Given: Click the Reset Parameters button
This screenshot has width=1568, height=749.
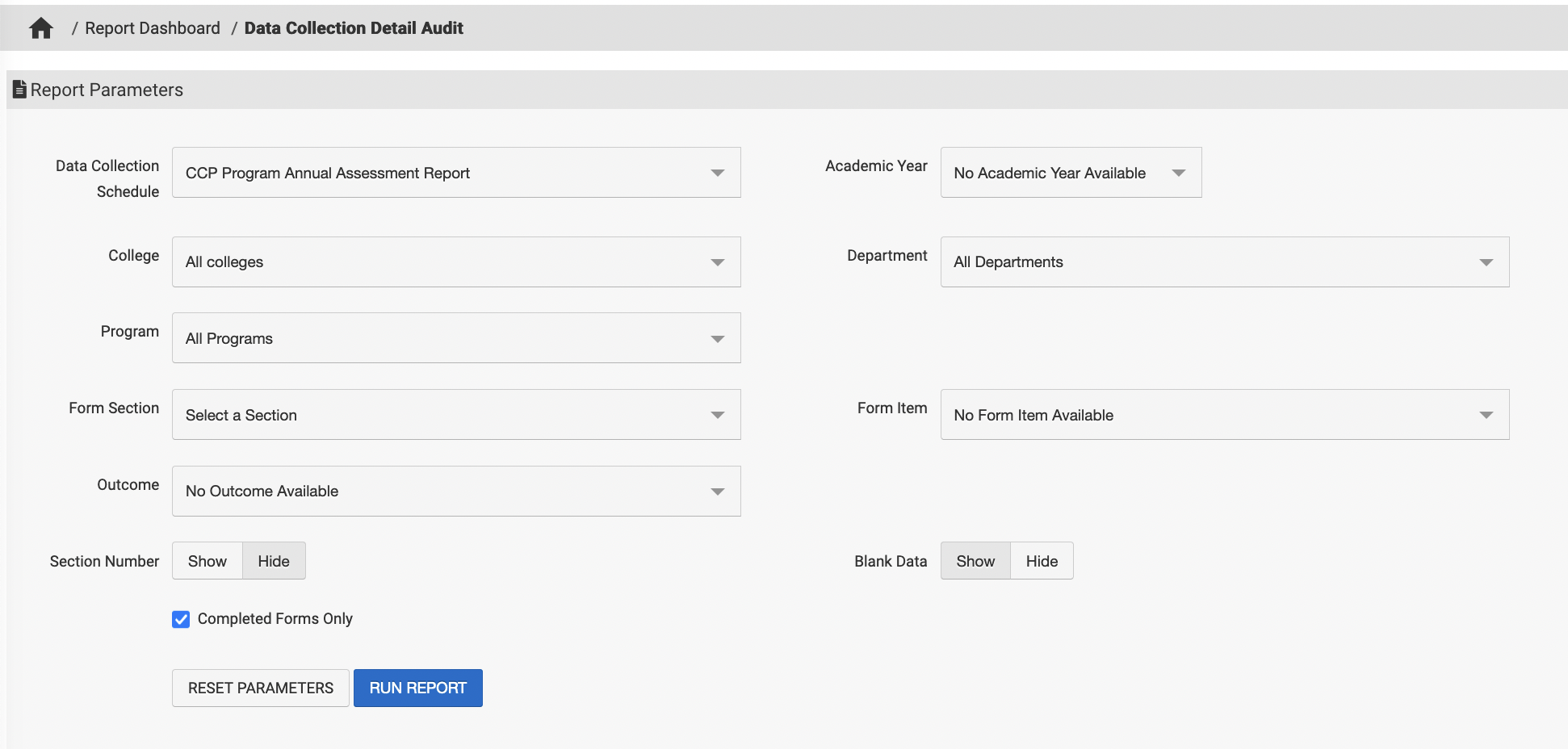Looking at the screenshot, I should pos(260,688).
